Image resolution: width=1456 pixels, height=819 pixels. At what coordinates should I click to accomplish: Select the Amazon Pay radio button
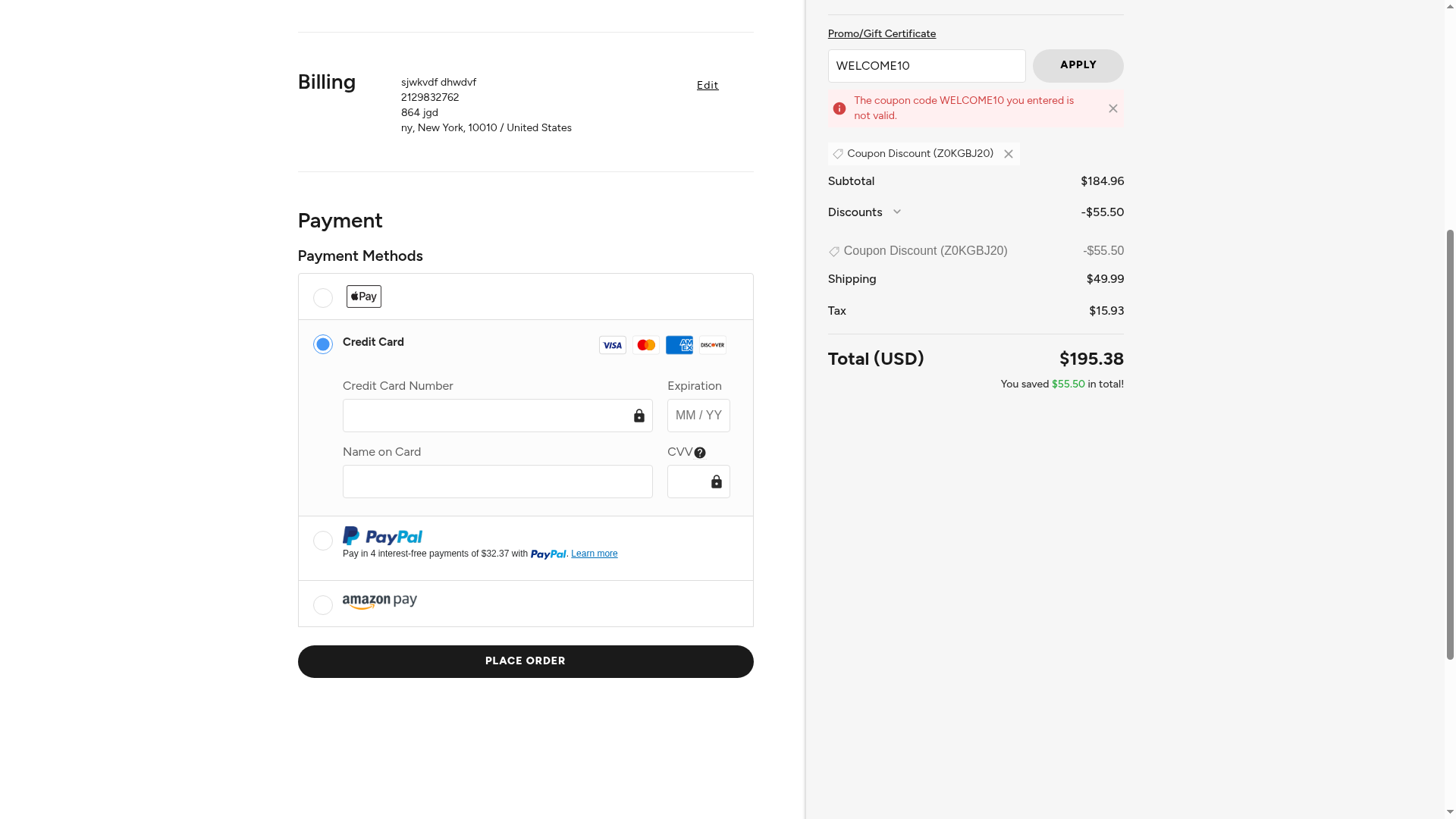322,605
